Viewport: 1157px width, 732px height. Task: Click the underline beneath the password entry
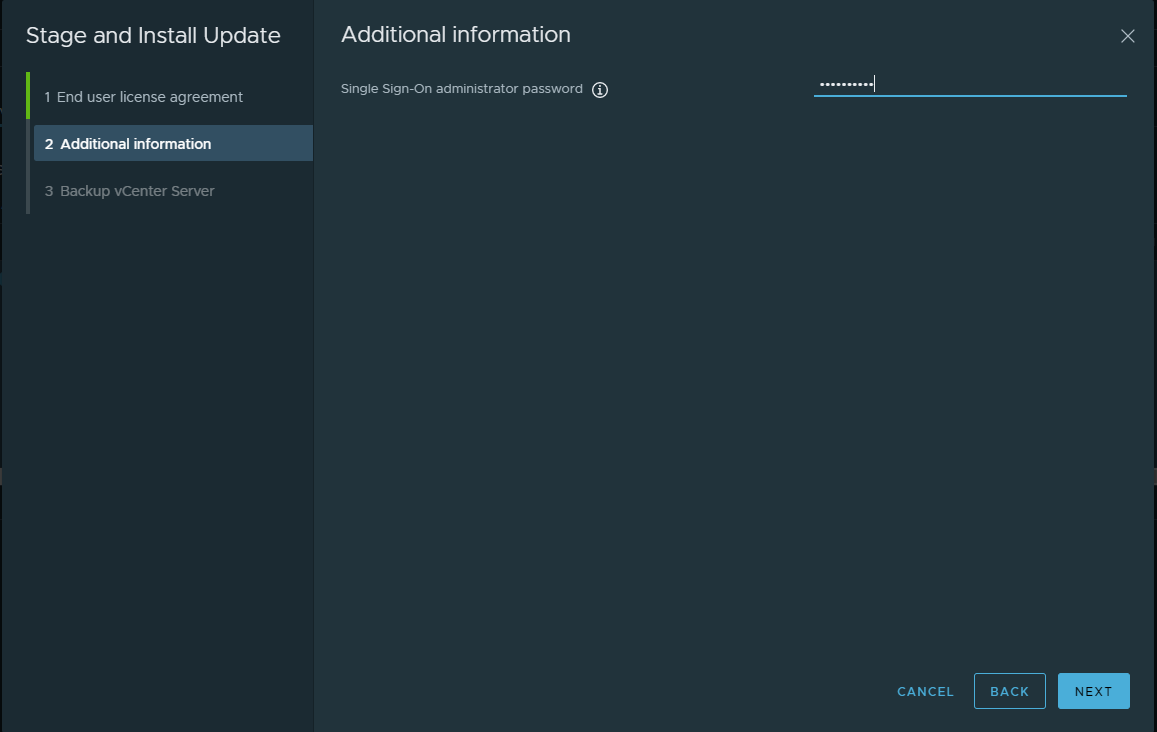click(970, 97)
